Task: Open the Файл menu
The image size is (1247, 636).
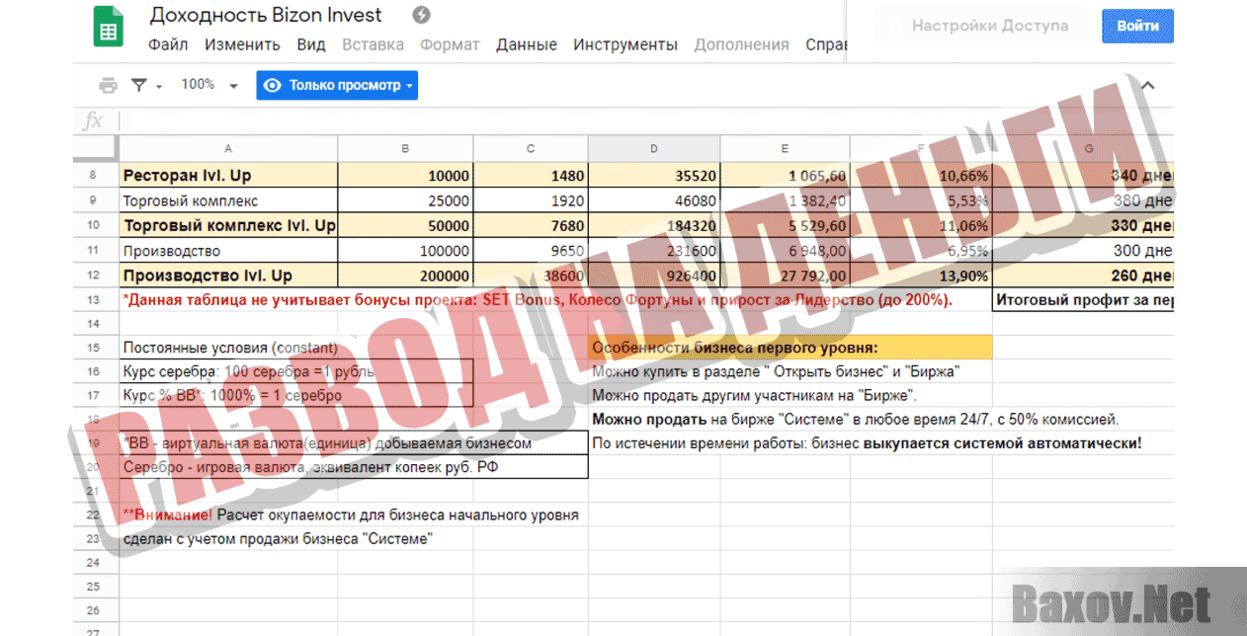Action: [x=168, y=45]
